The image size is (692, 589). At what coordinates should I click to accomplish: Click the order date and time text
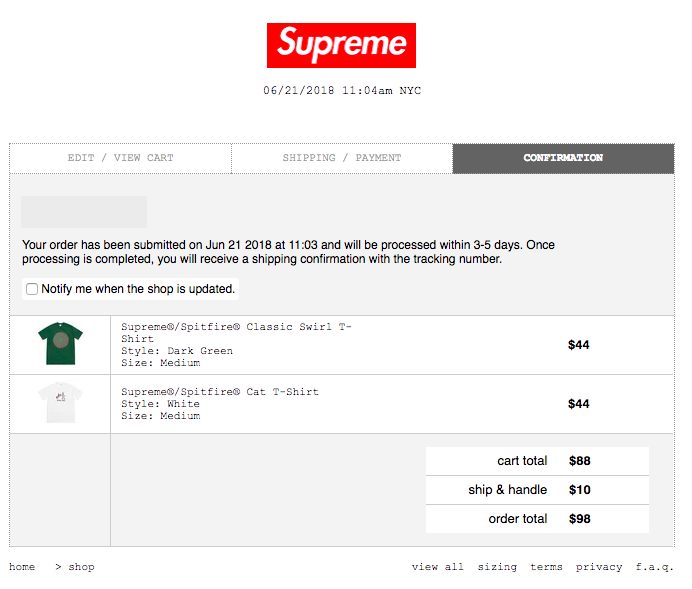(342, 90)
